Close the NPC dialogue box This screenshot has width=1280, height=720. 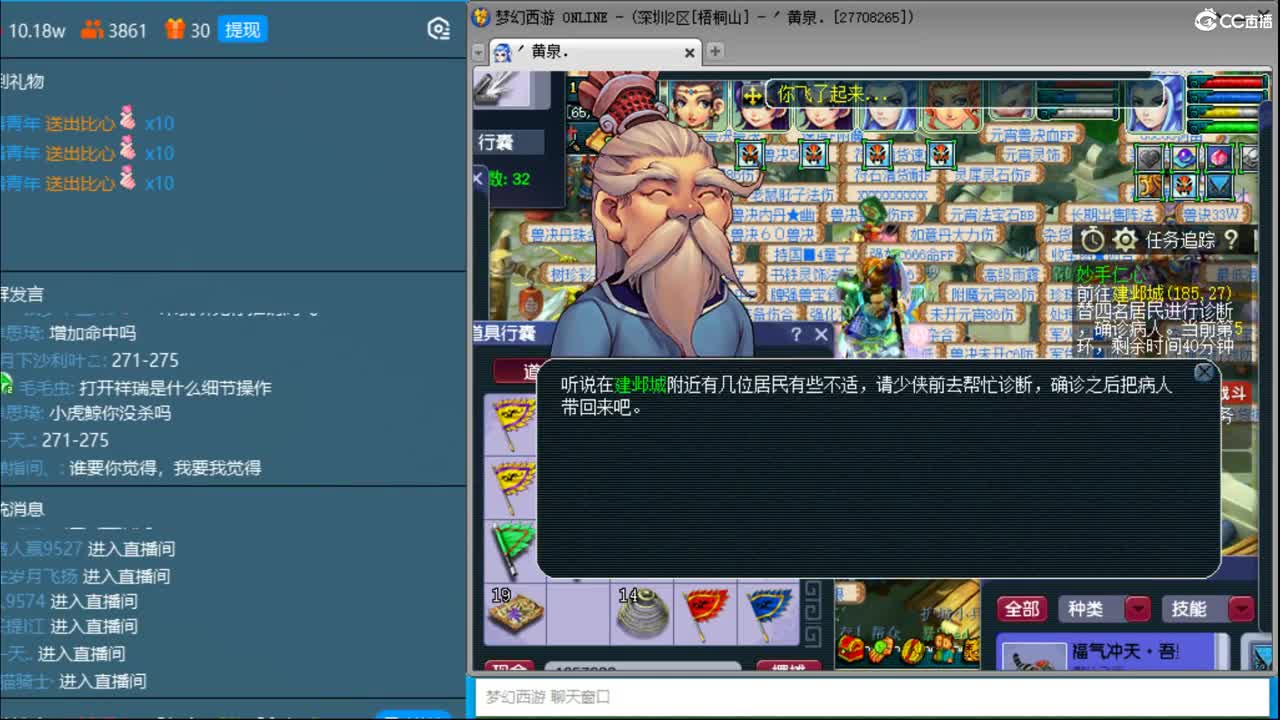tap(1204, 373)
